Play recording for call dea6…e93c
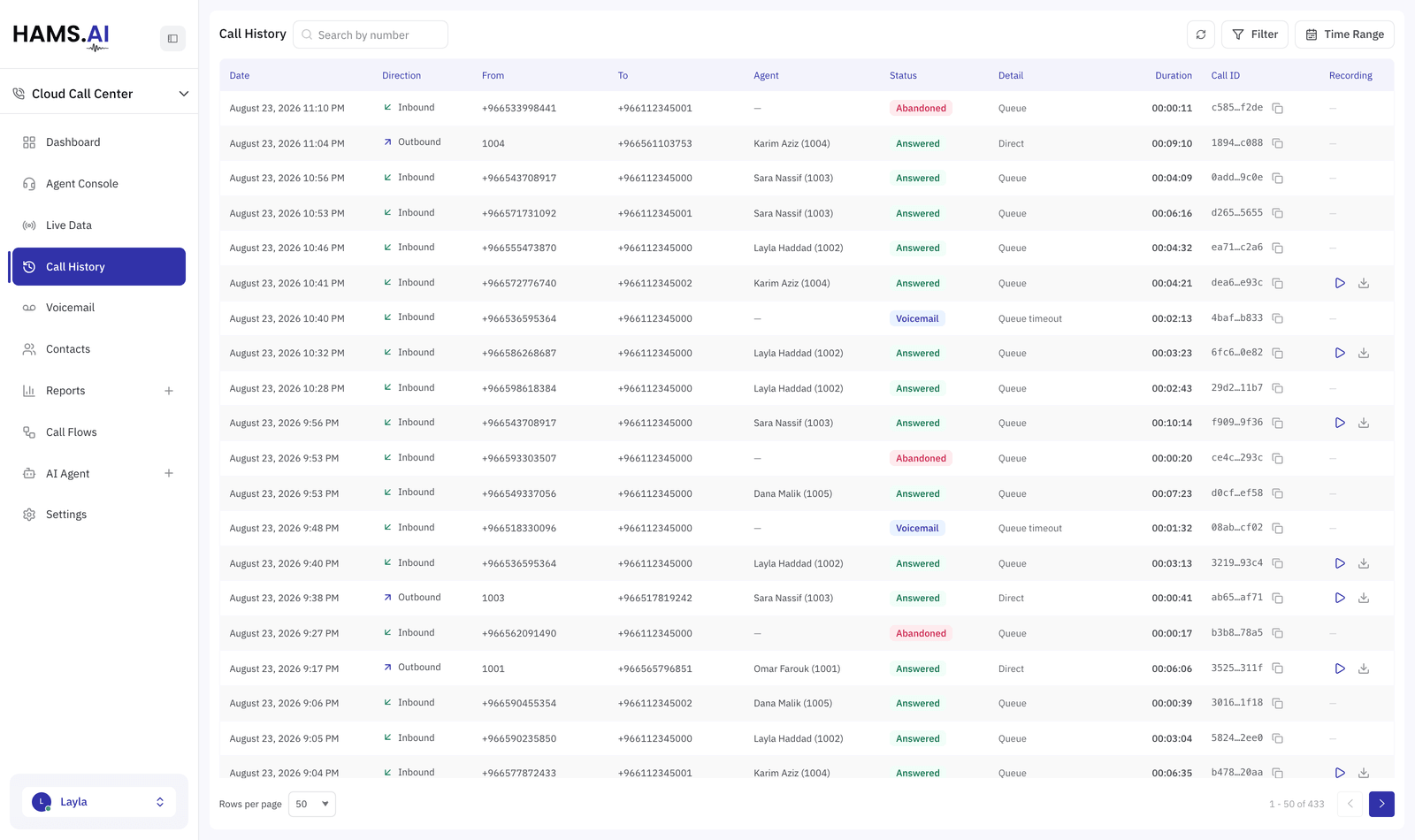The height and width of the screenshot is (840, 1415). (x=1340, y=283)
